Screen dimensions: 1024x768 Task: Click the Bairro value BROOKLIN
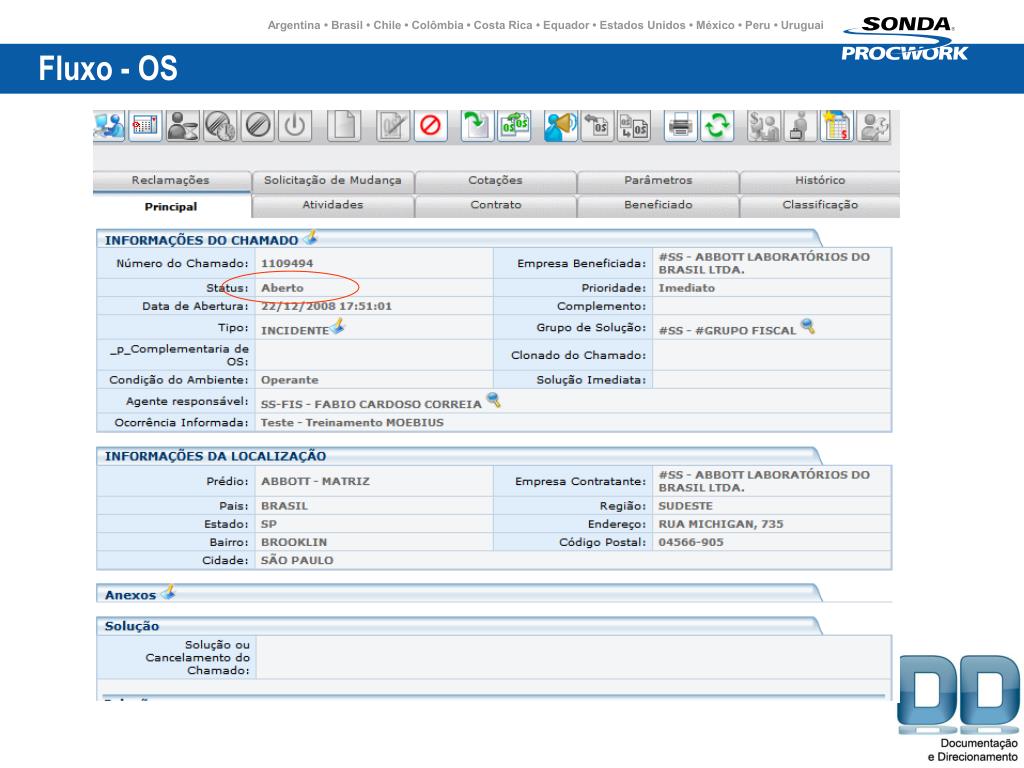(x=294, y=543)
